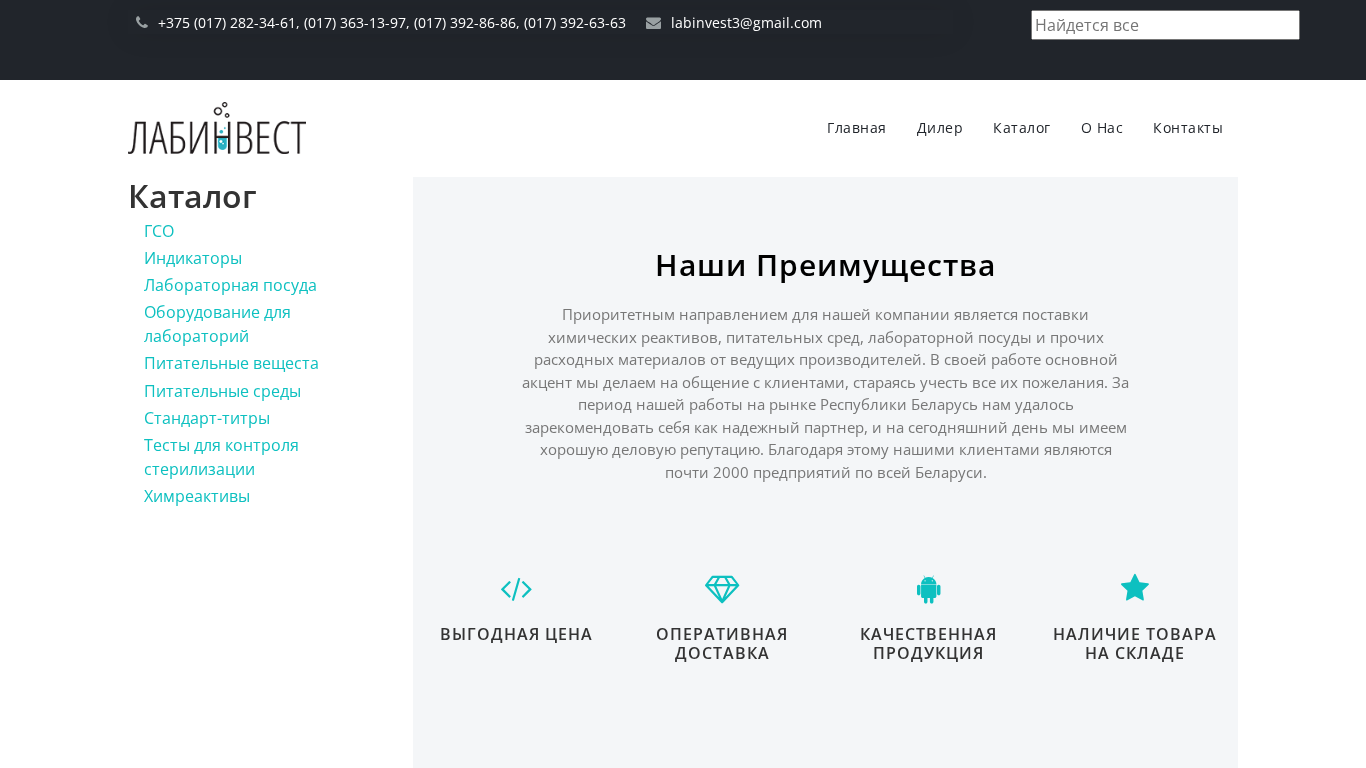Open the Химреактивы category

coord(197,496)
